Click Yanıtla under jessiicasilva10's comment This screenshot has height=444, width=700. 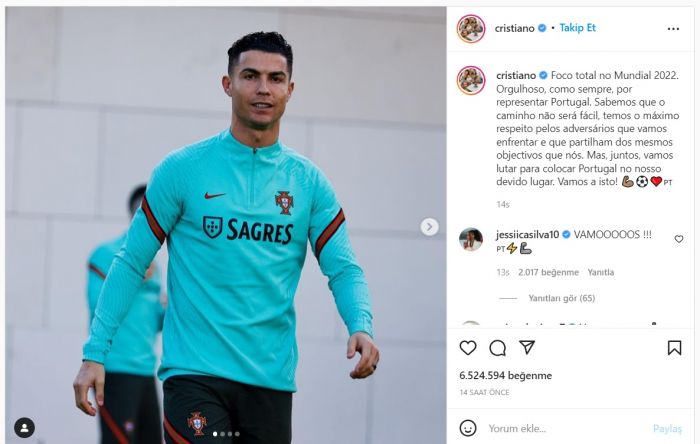pyautogui.click(x=600, y=272)
